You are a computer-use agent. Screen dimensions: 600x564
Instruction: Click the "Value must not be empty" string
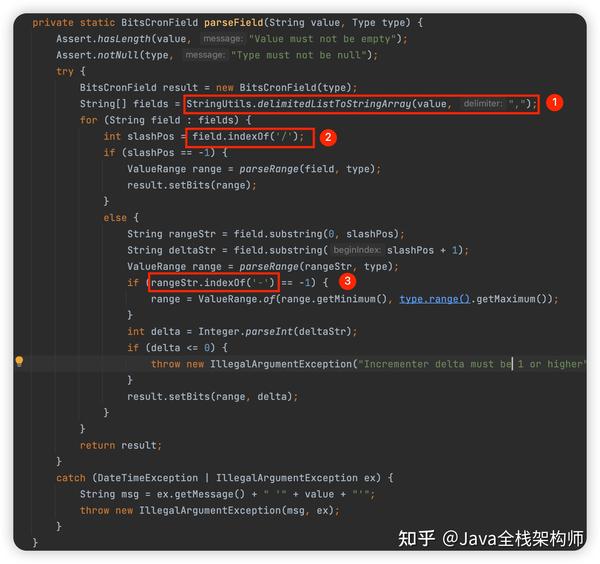[325, 39]
